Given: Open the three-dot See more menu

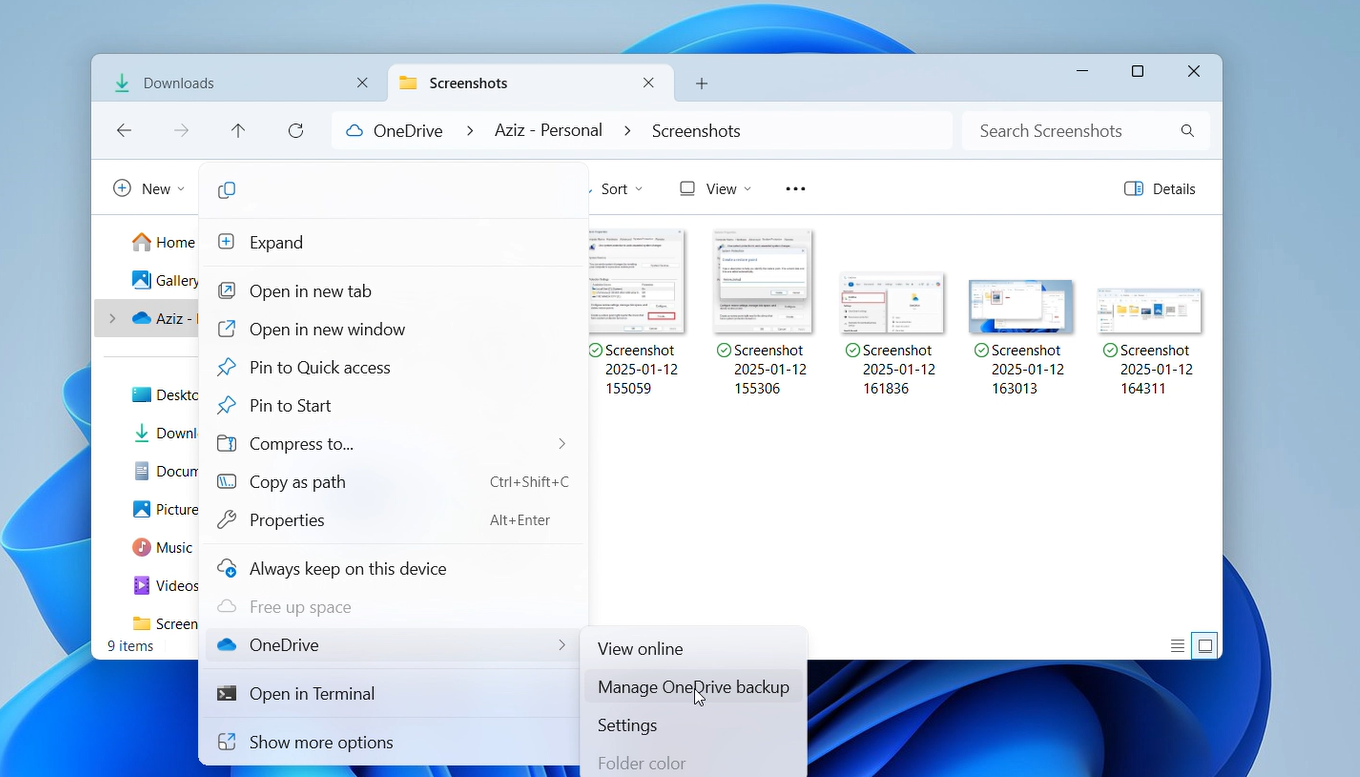Looking at the screenshot, I should (796, 189).
